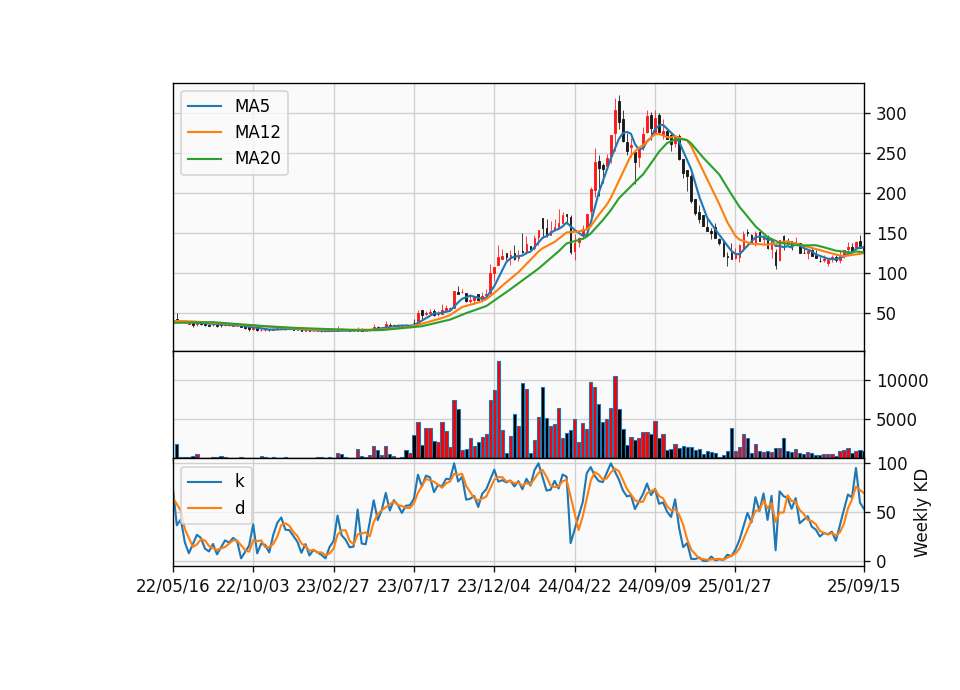
Task: Click the 10000 volume axis value
Action: point(902,381)
